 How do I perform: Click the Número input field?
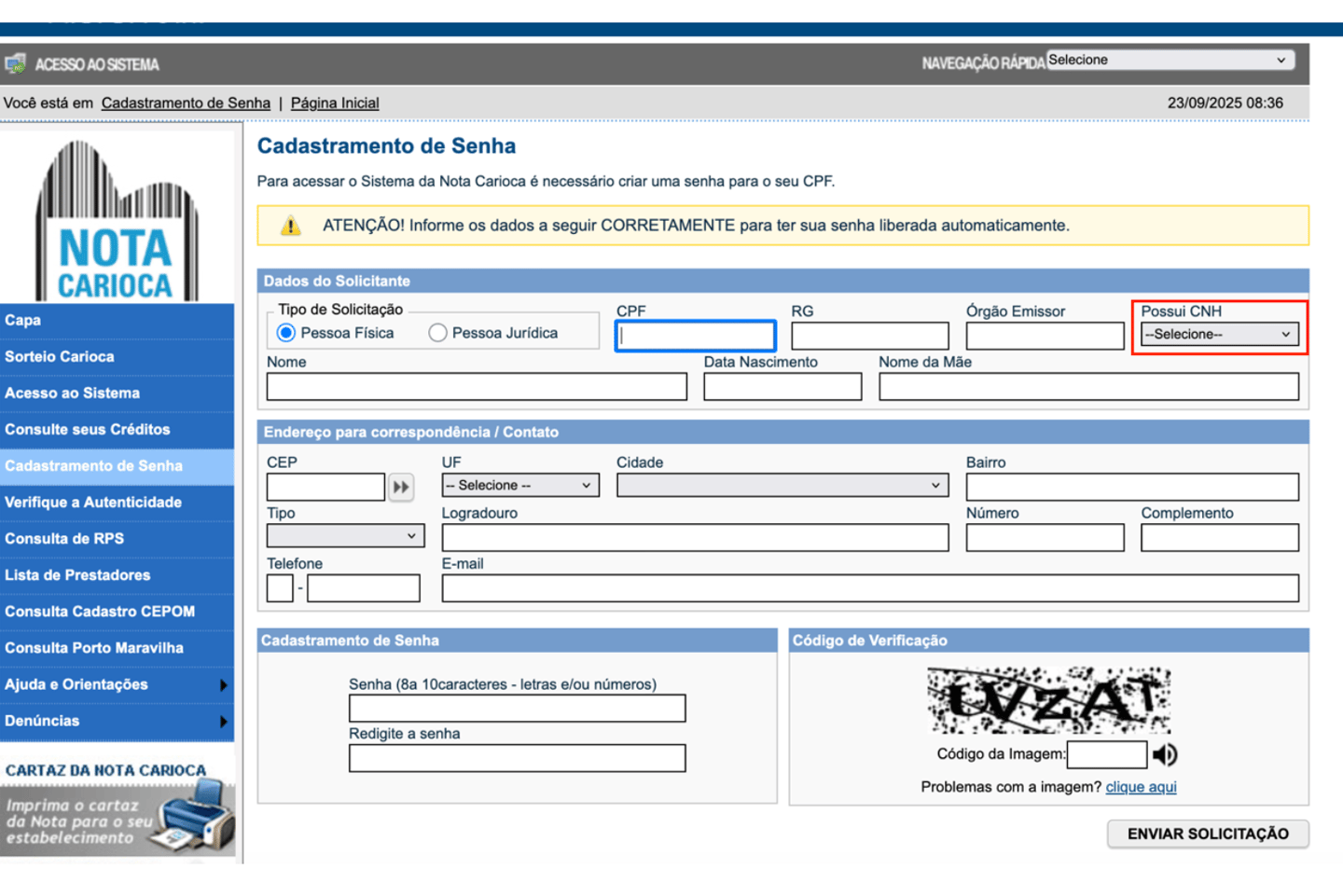click(1045, 537)
